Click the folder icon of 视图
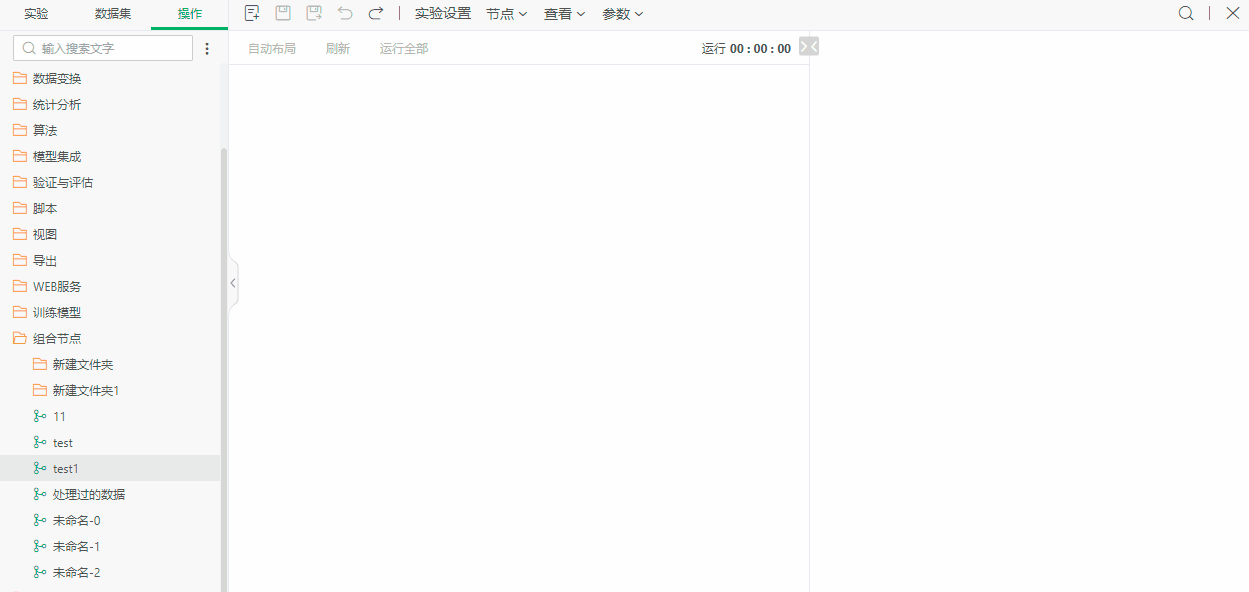Screen dimensions: 1249x592 (x=20, y=234)
